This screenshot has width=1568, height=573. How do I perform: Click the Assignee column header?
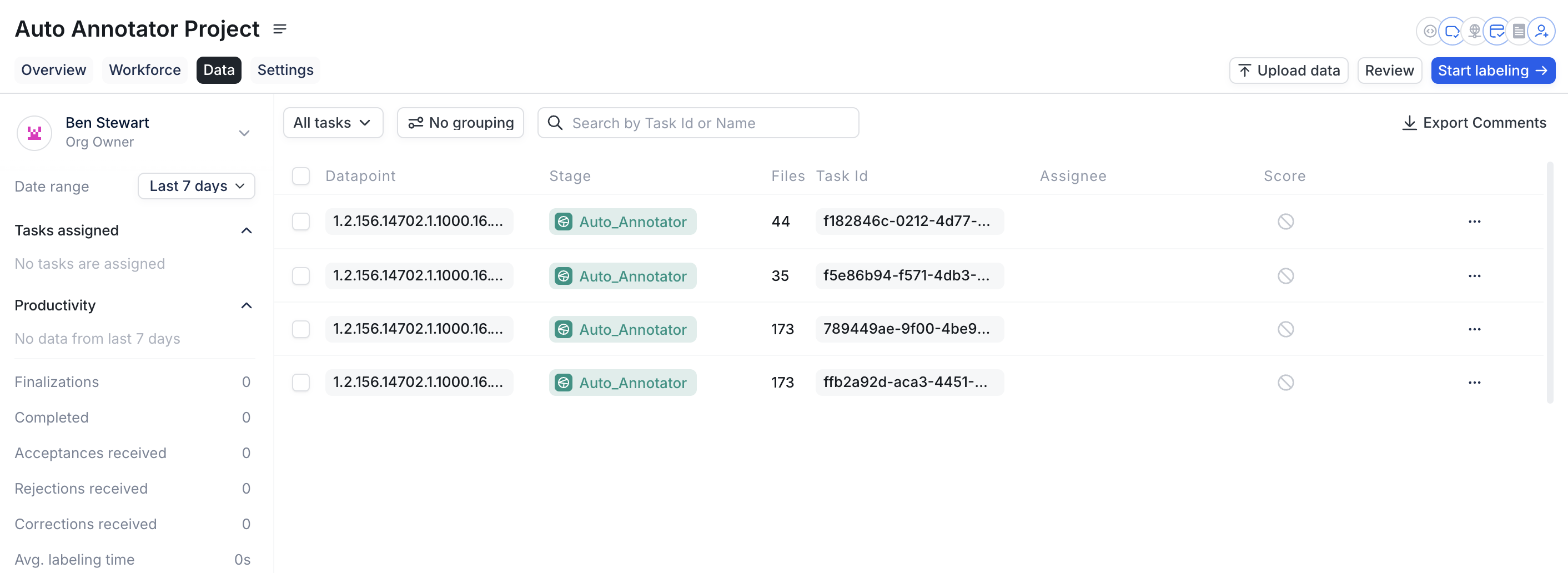tap(1073, 176)
